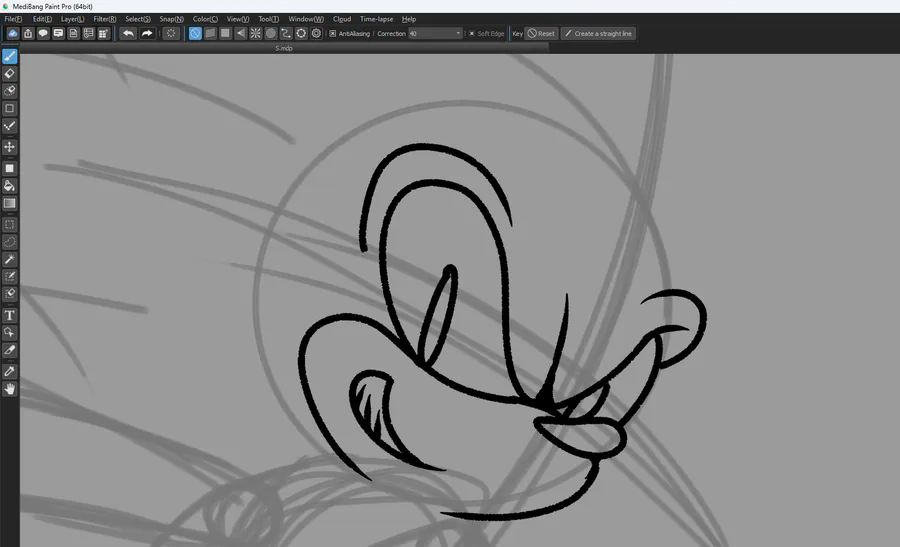This screenshot has width=900, height=547.
Task: Open the Select menu
Action: point(138,19)
